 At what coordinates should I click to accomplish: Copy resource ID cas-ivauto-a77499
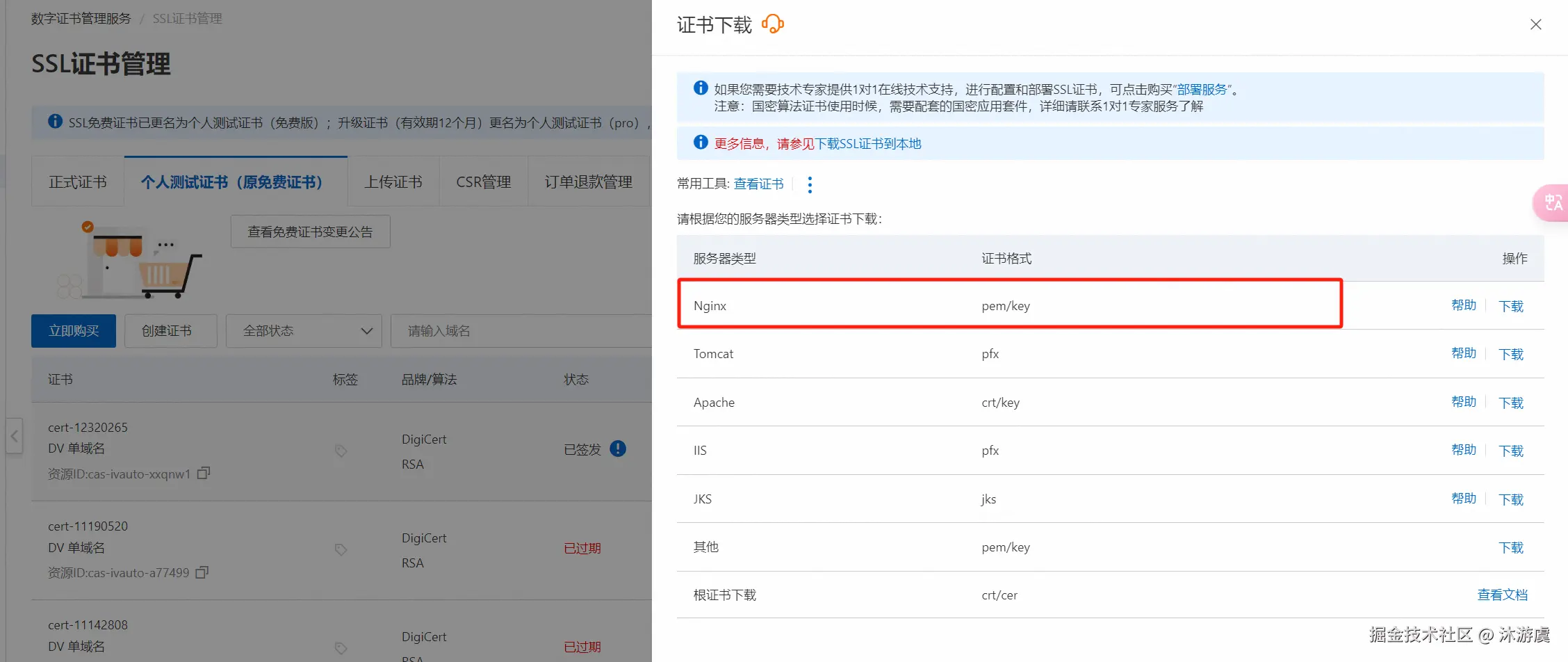click(x=202, y=572)
